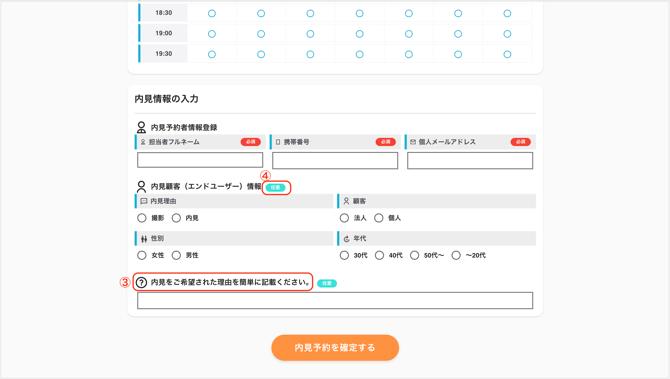The image size is (670, 379).
Task: Click the 必須 badge on 携帯番号
Action: pos(385,142)
